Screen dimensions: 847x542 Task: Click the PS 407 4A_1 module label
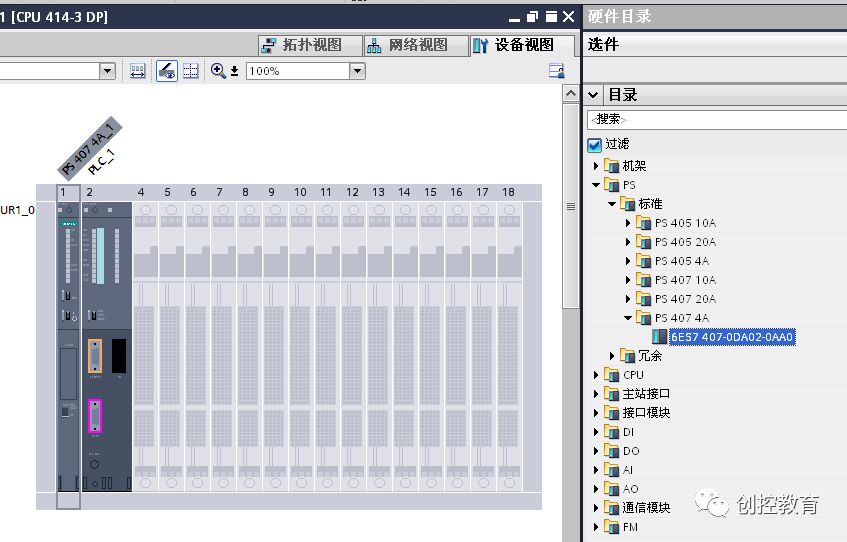pyautogui.click(x=90, y=148)
